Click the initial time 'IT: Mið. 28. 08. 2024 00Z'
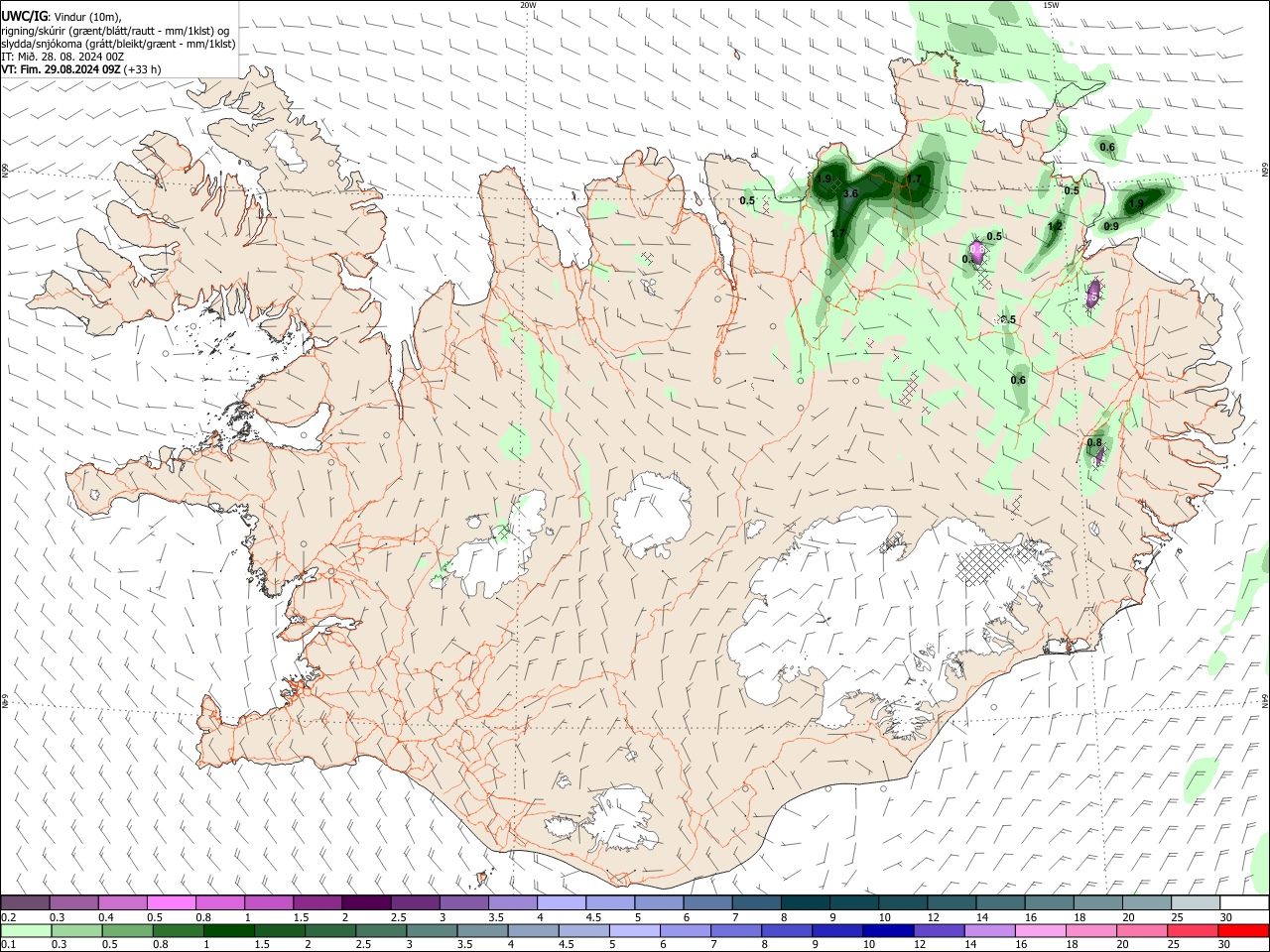Screen dimensions: 1270x952 click(x=61, y=57)
